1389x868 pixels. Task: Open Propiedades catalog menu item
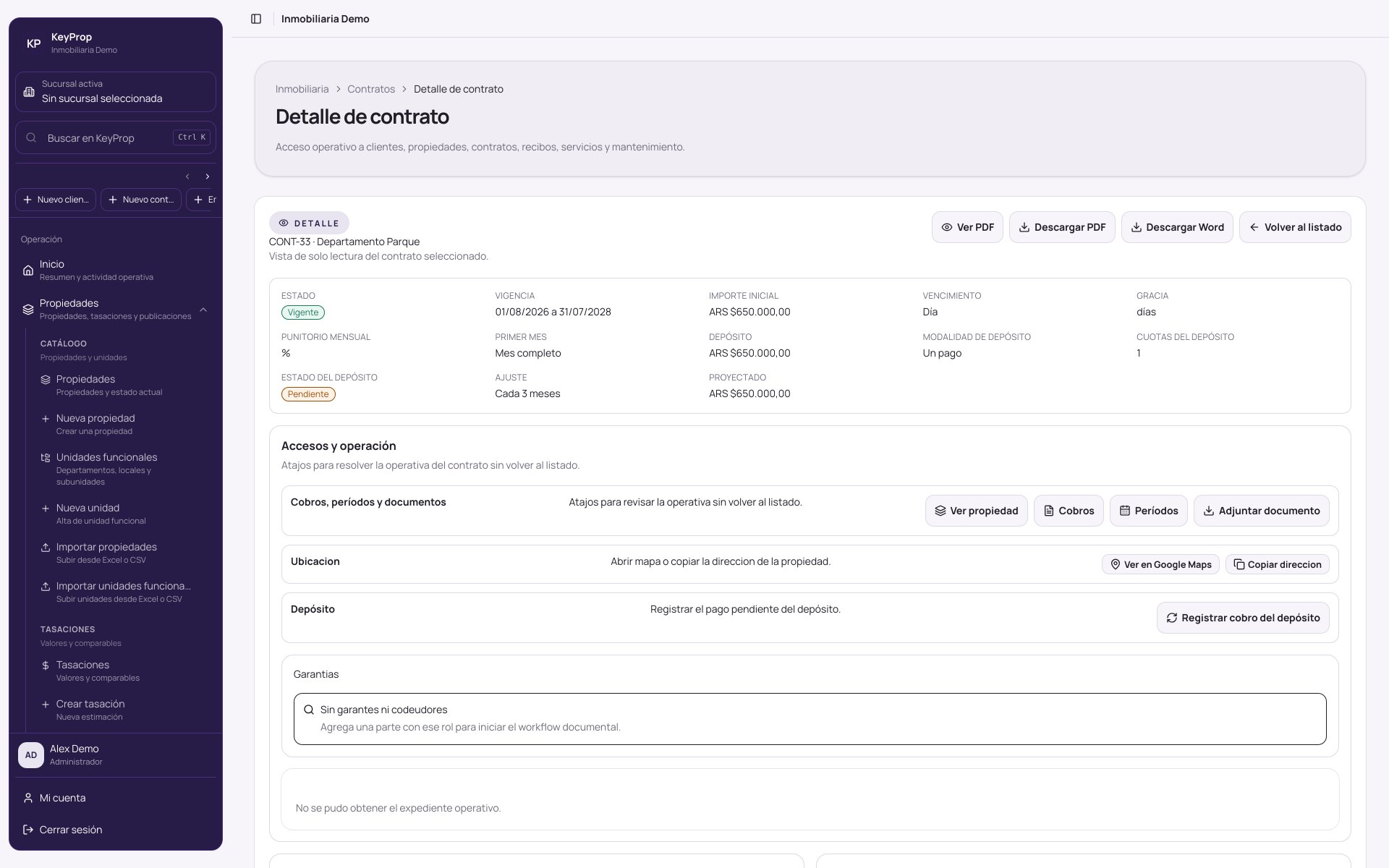pos(122,385)
